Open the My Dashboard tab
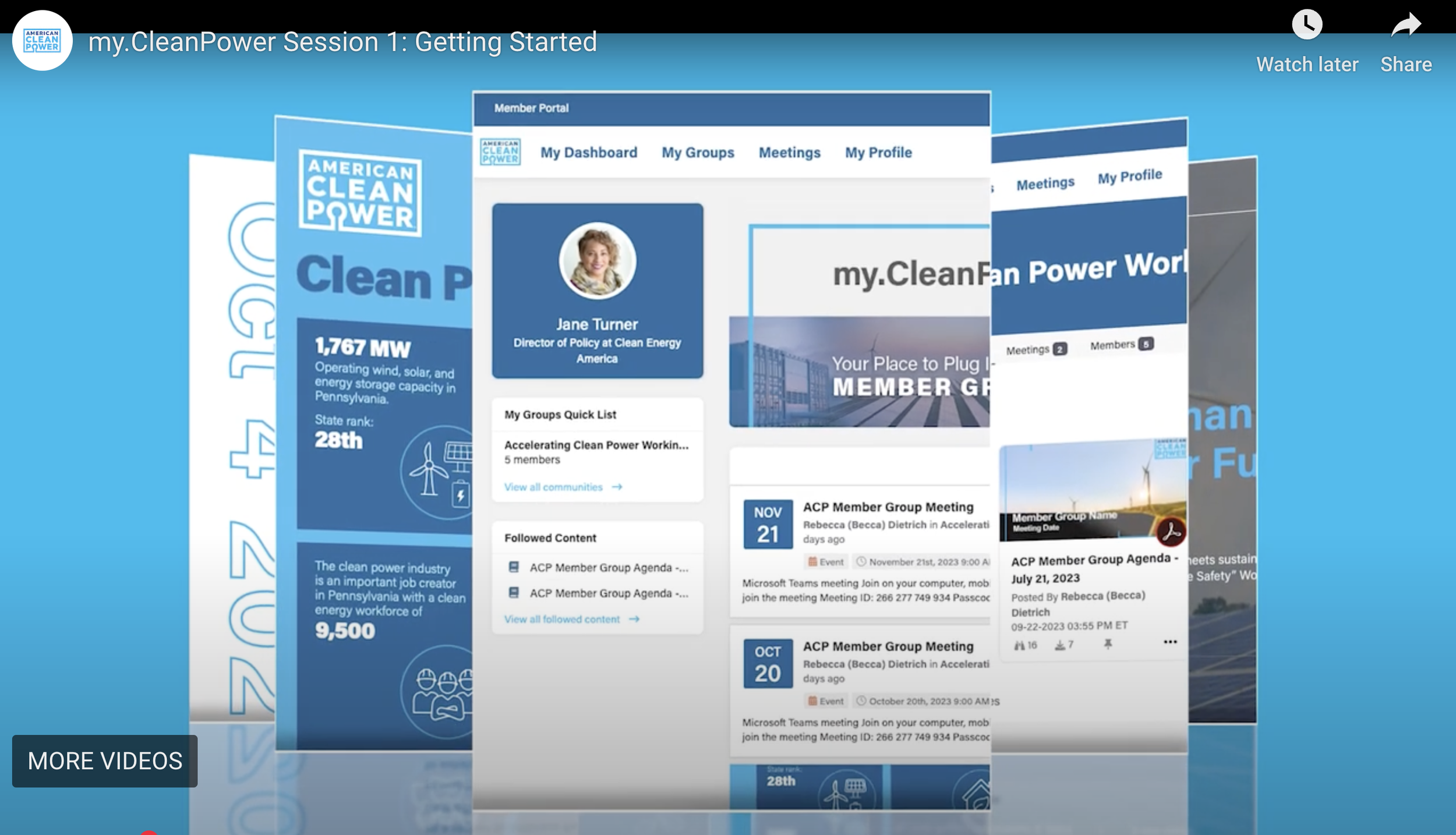 tap(589, 153)
